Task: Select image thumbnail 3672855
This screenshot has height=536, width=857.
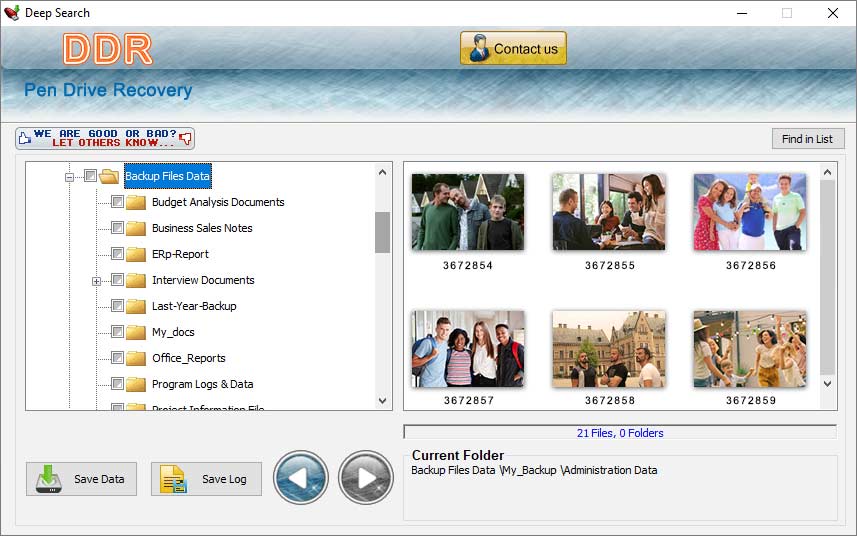Action: pos(609,212)
